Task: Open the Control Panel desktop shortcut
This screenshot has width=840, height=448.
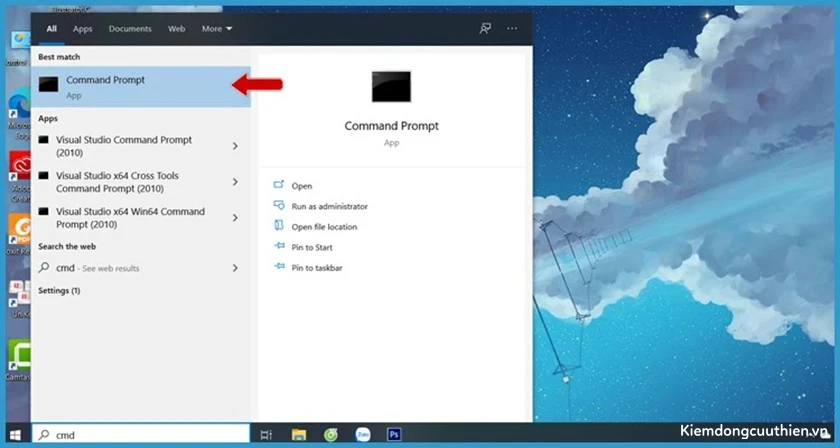Action: 19,48
